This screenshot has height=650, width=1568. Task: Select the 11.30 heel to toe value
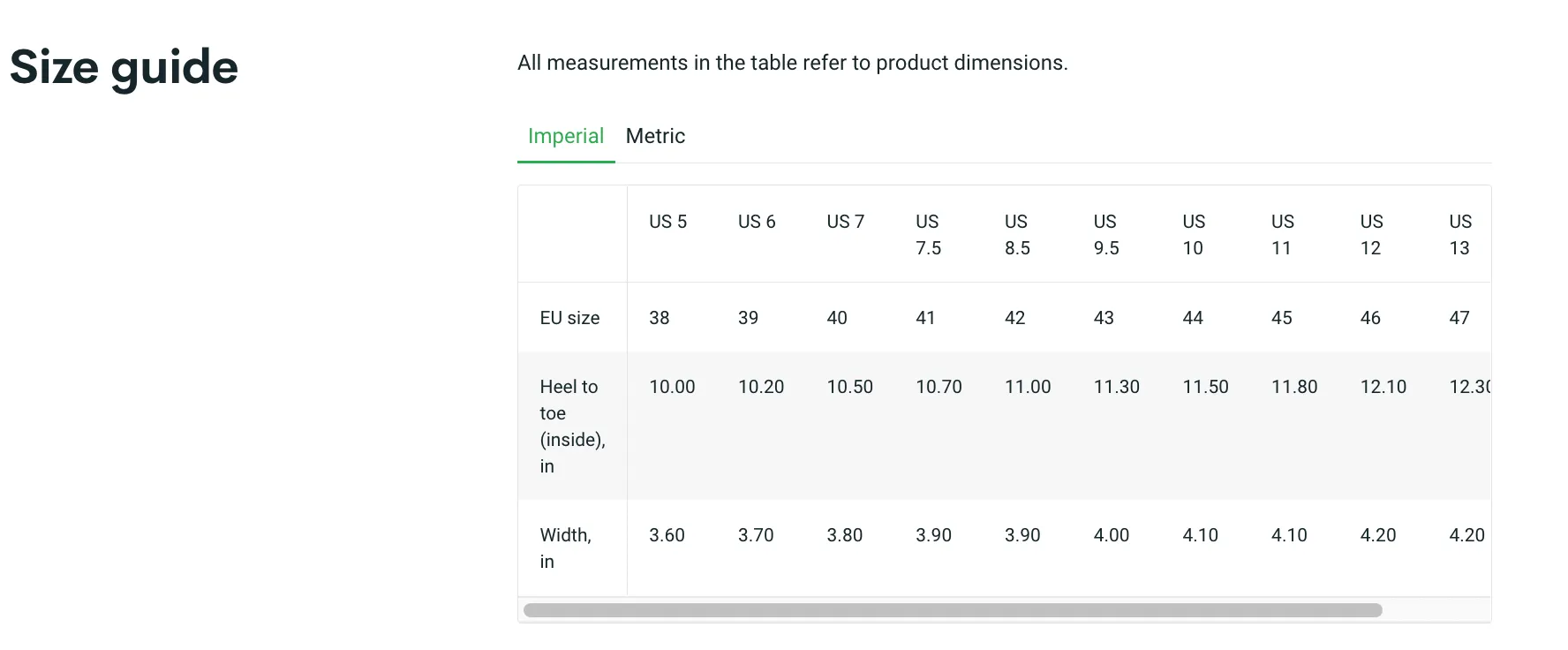[1116, 387]
